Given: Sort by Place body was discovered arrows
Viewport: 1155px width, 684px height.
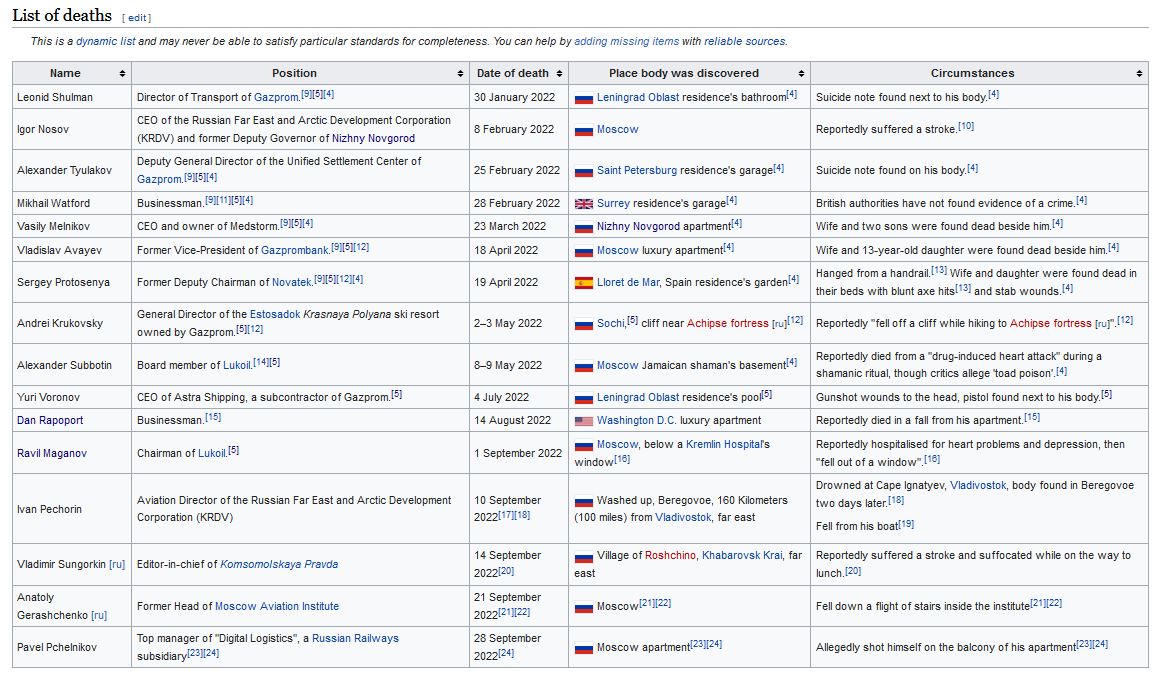Looking at the screenshot, I should (x=801, y=74).
